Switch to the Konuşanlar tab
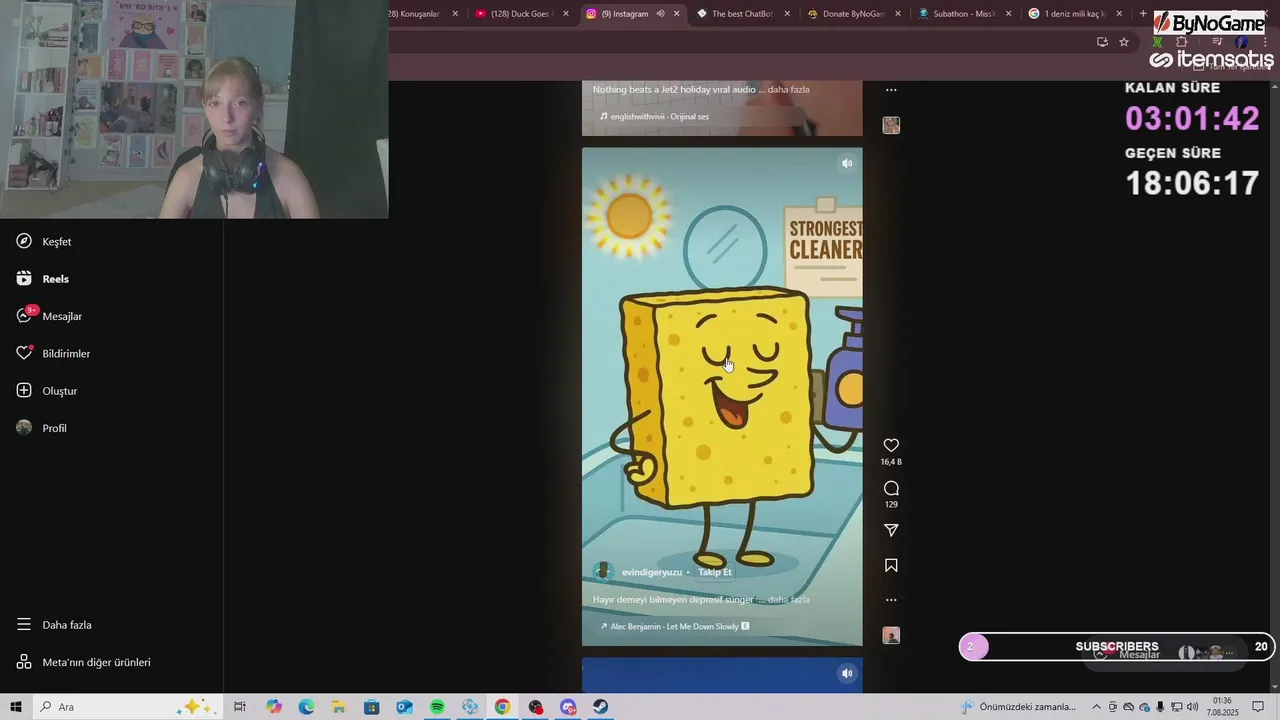Image resolution: width=1280 pixels, height=720 pixels. pyautogui.click(x=418, y=14)
